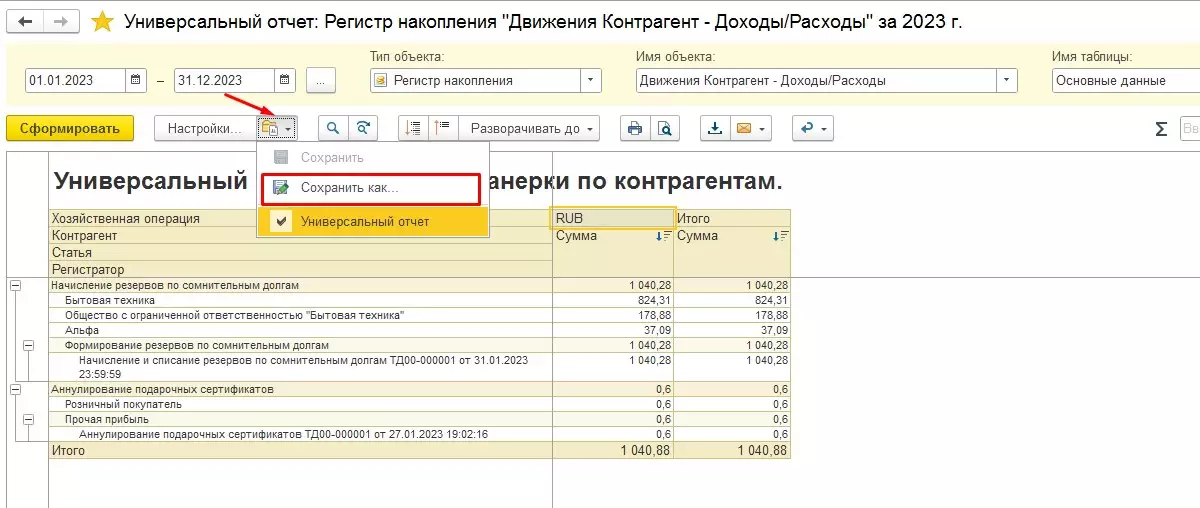This screenshot has width=1200, height=508.
Task: Expand the Имя объекта dropdown list
Action: (x=1006, y=81)
